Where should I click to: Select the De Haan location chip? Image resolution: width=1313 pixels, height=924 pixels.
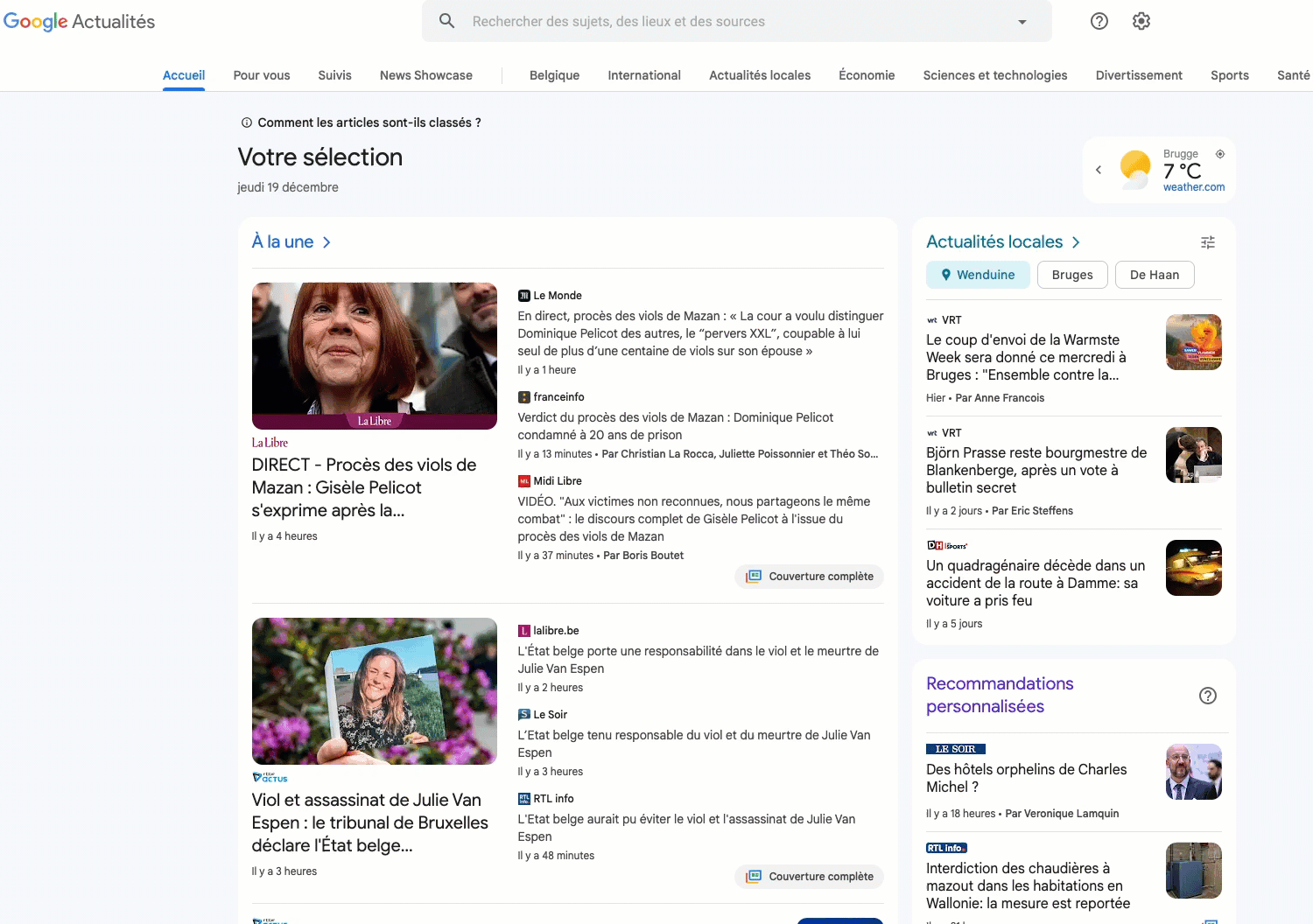click(x=1155, y=275)
